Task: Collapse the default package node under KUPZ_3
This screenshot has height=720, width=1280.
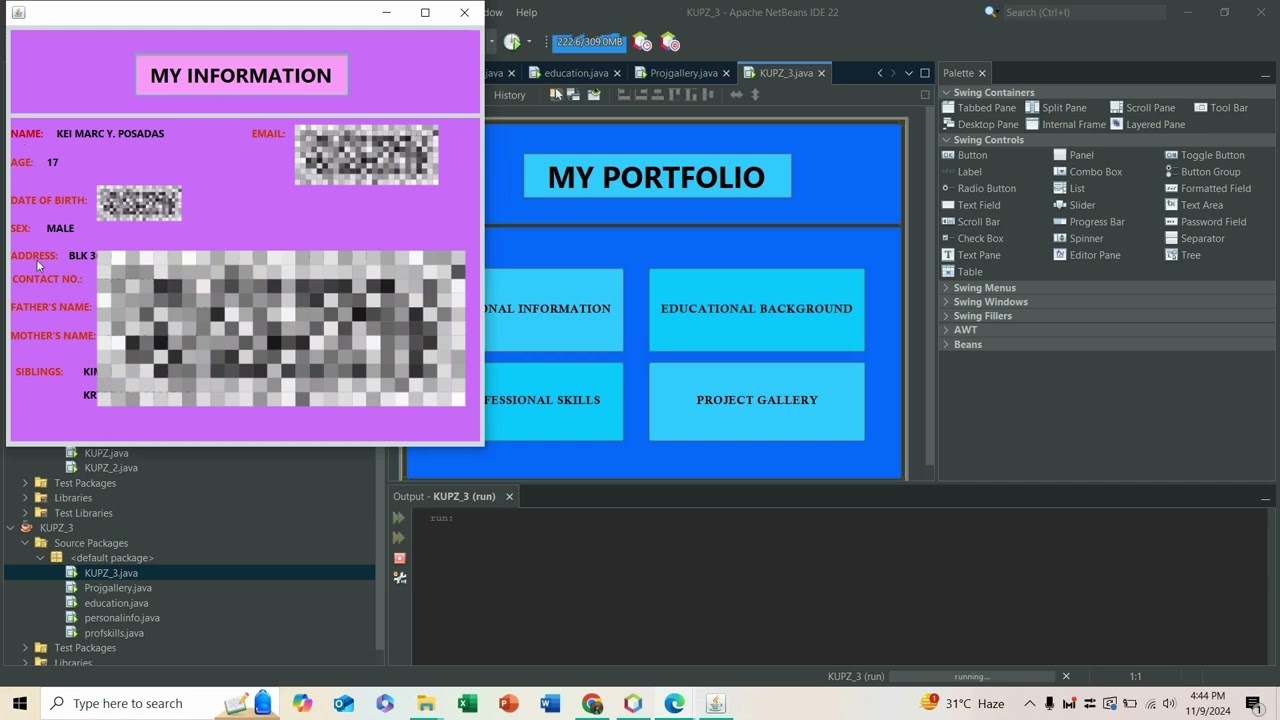Action: click(41, 558)
